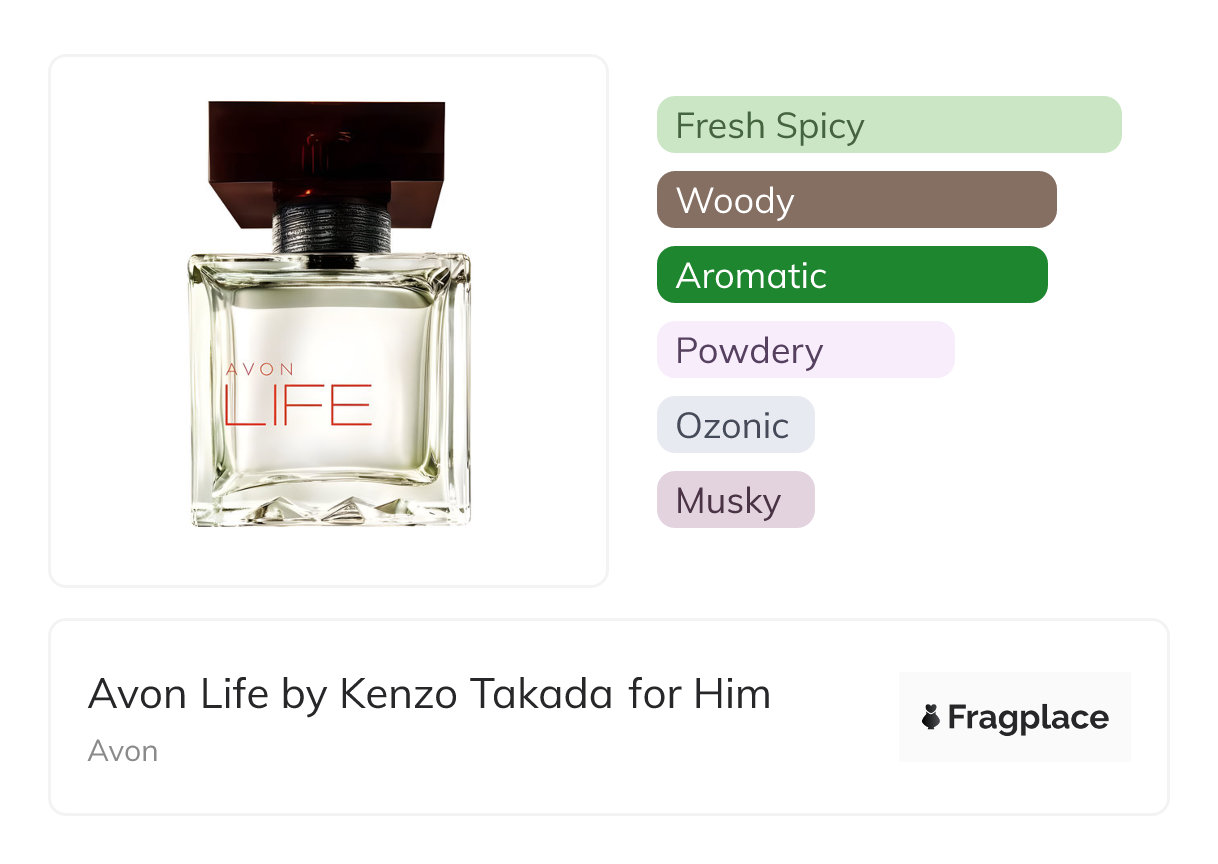Select the Fresh Spicy accord bar

tap(888, 125)
